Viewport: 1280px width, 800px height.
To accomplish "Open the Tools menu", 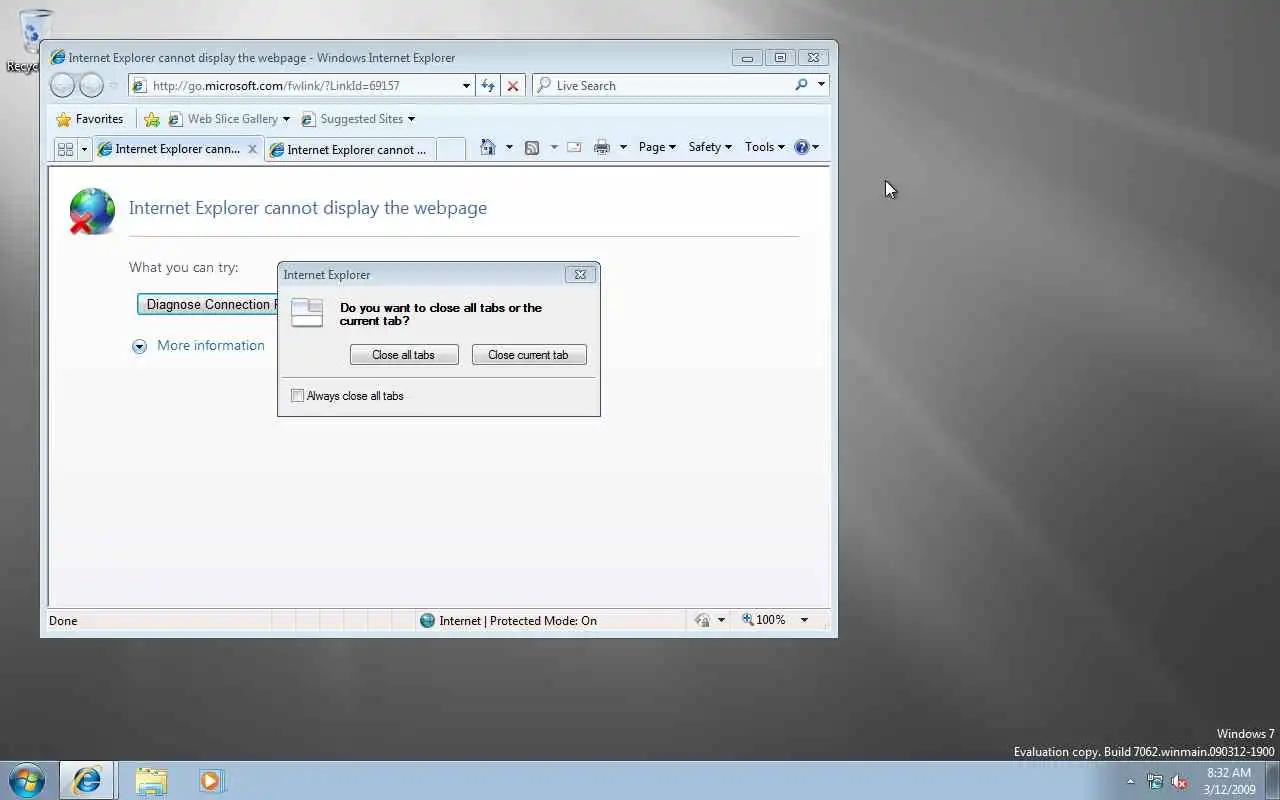I will 765,147.
